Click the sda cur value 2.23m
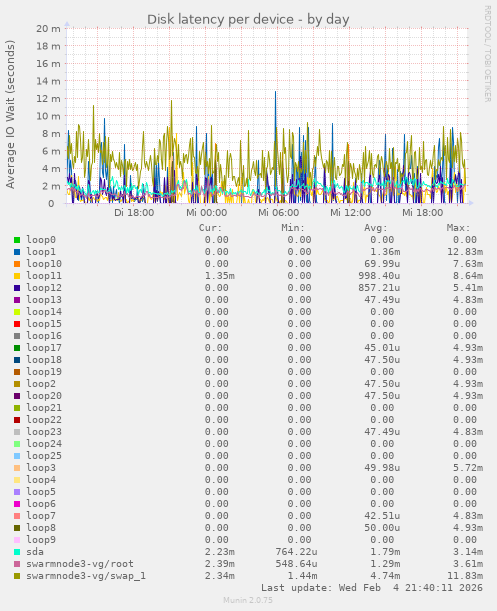 point(220,552)
